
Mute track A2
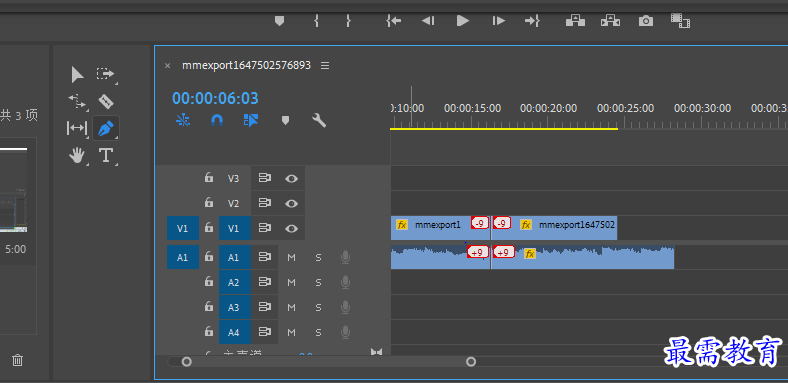(x=291, y=282)
